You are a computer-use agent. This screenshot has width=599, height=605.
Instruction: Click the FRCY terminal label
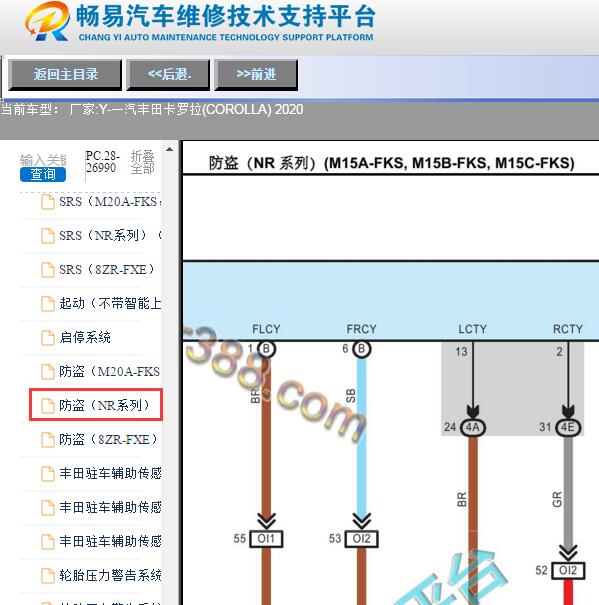[x=361, y=329]
